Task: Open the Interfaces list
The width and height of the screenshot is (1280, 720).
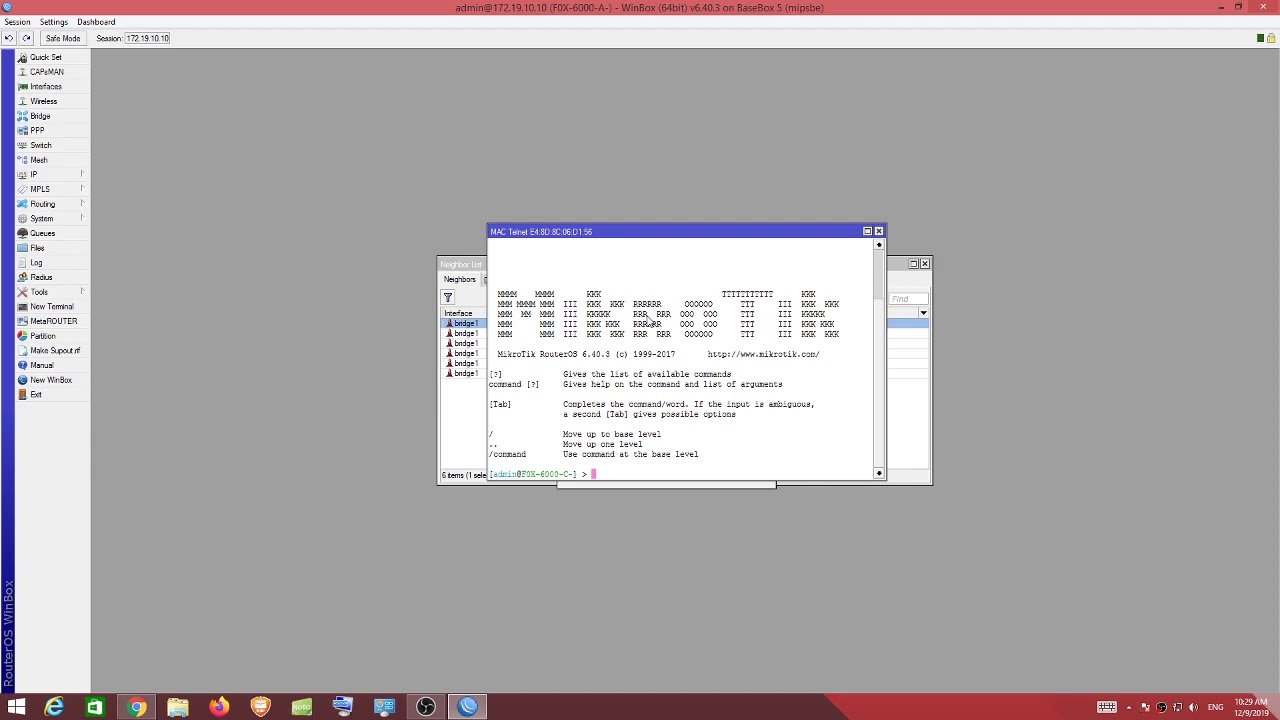Action: pos(45,86)
